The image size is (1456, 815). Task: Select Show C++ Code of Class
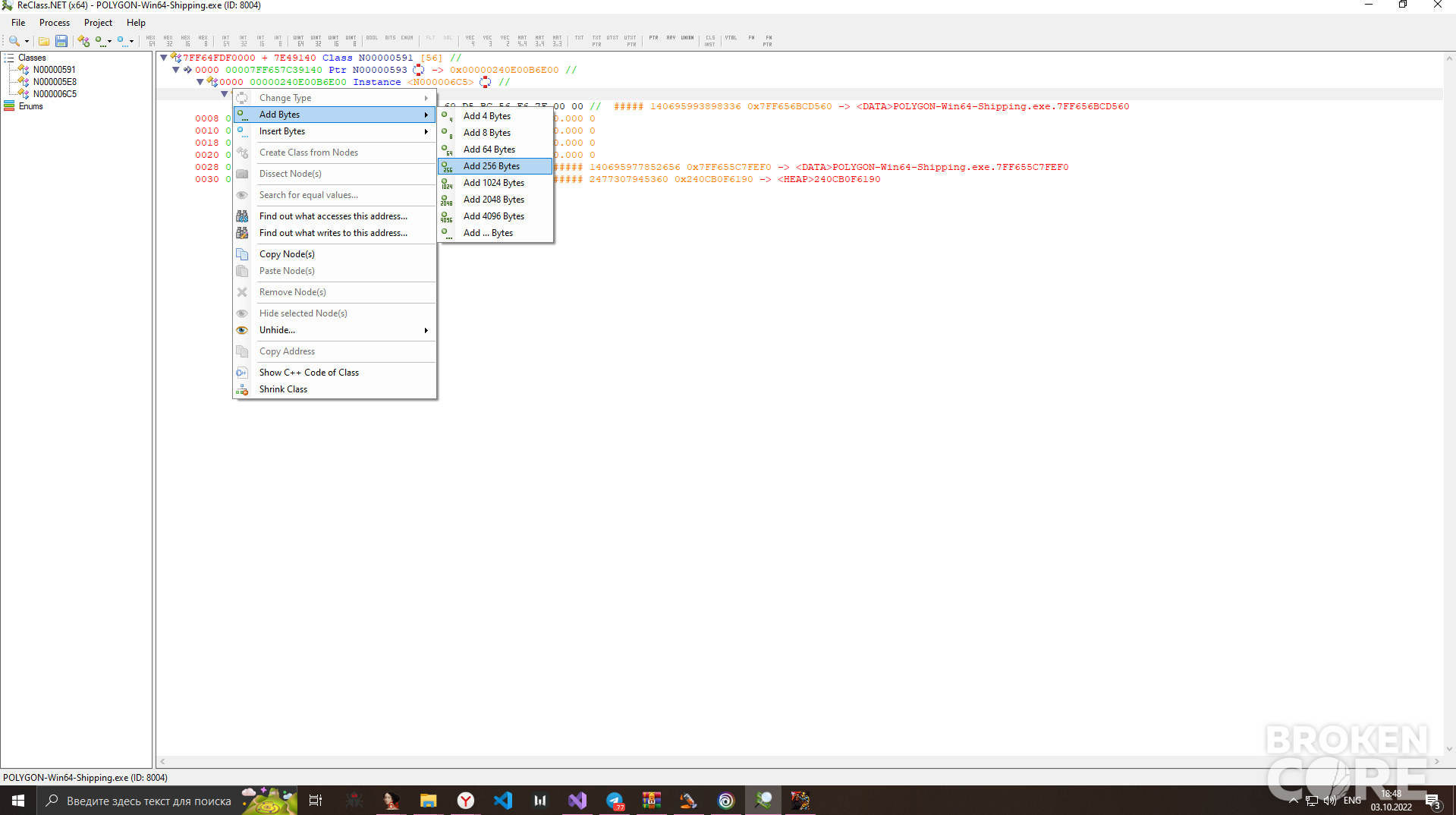[x=335, y=373]
